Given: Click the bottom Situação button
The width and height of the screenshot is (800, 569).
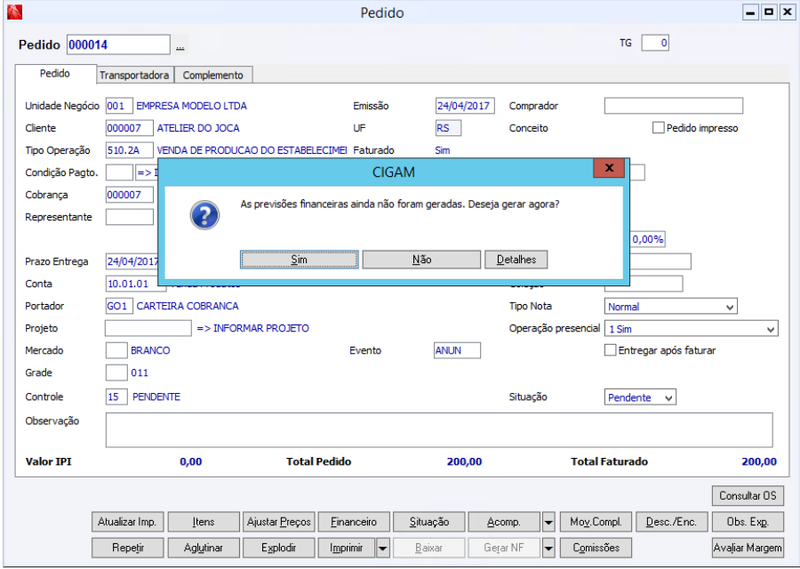Looking at the screenshot, I should [x=429, y=522].
